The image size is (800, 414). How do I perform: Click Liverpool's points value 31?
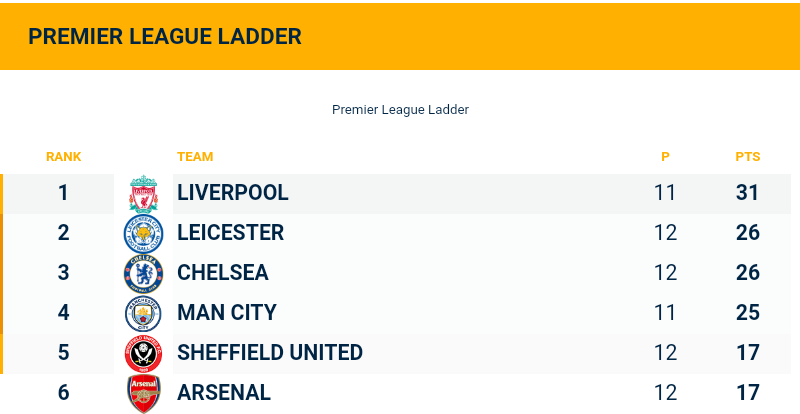click(748, 193)
